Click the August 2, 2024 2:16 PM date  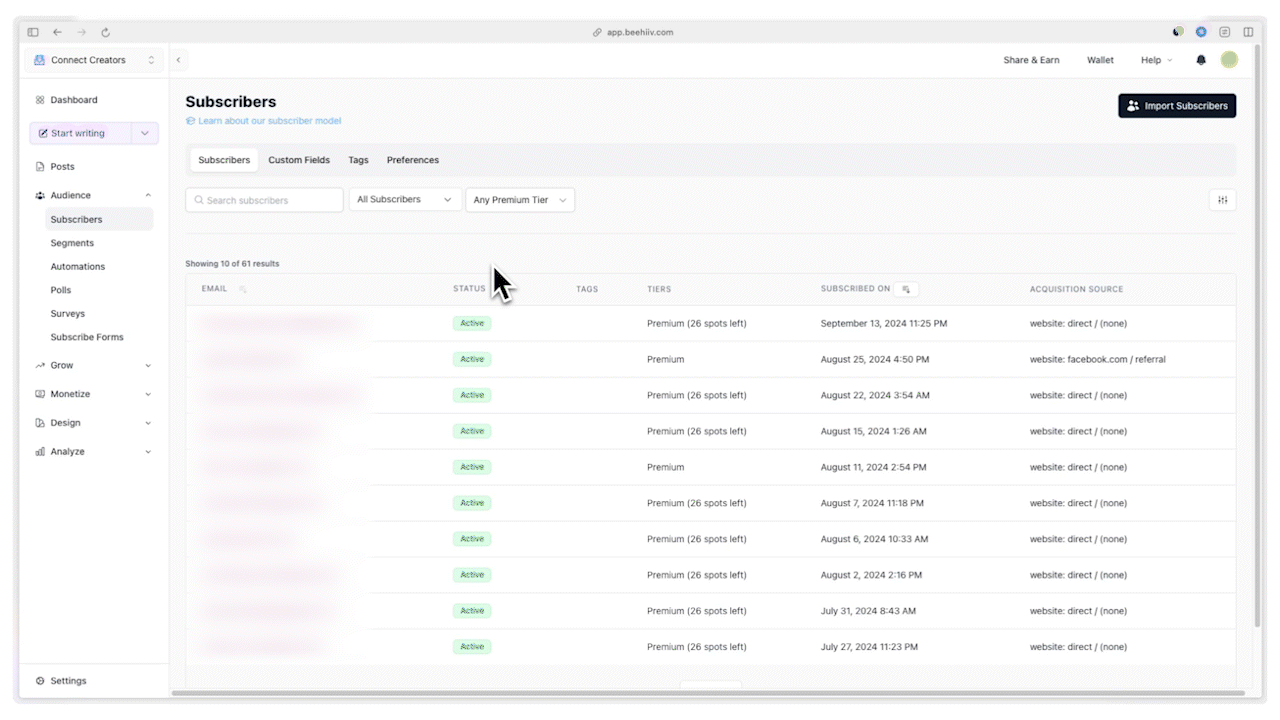[871, 576]
